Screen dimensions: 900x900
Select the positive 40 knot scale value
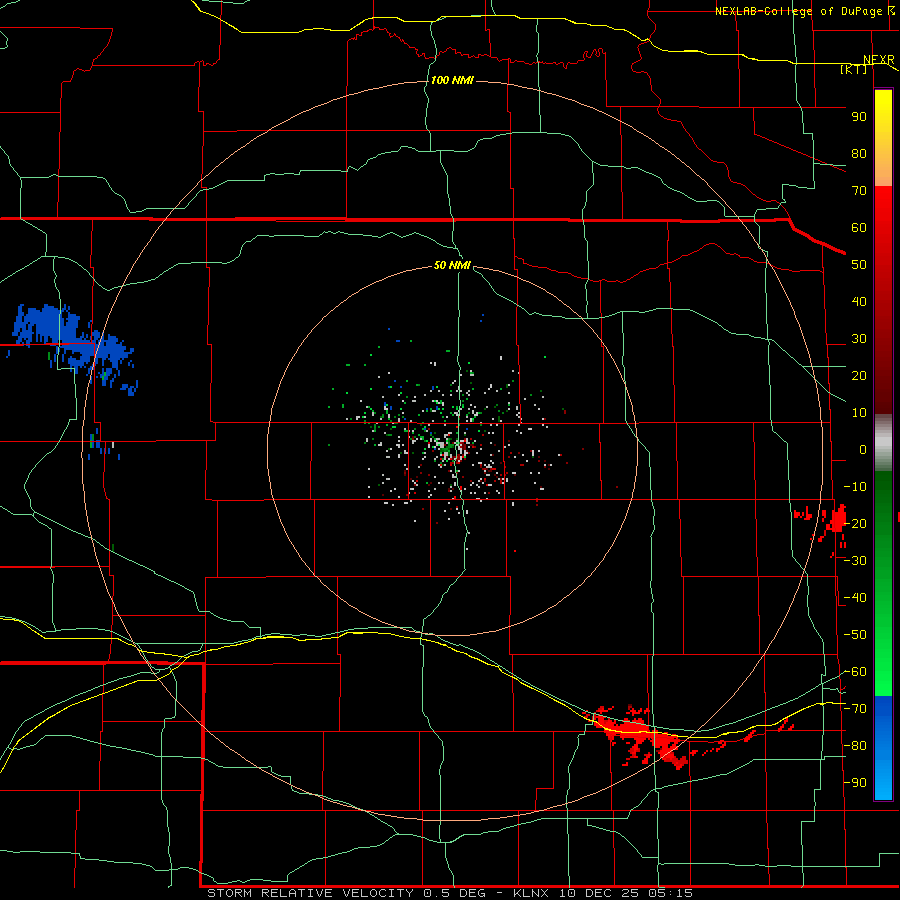[x=859, y=302]
